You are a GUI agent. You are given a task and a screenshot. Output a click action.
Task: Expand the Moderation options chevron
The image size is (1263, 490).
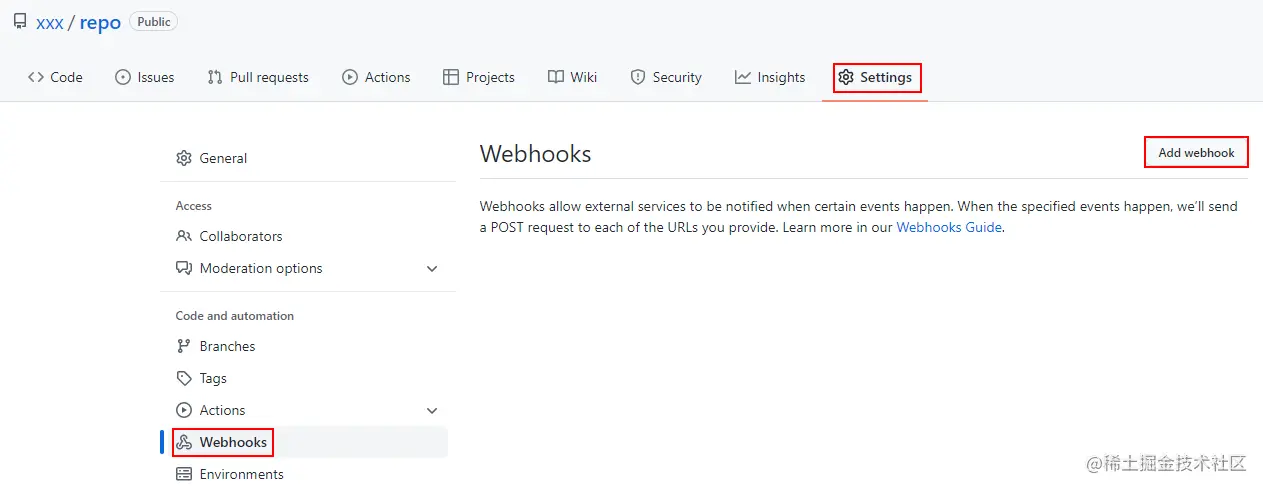[x=432, y=268]
